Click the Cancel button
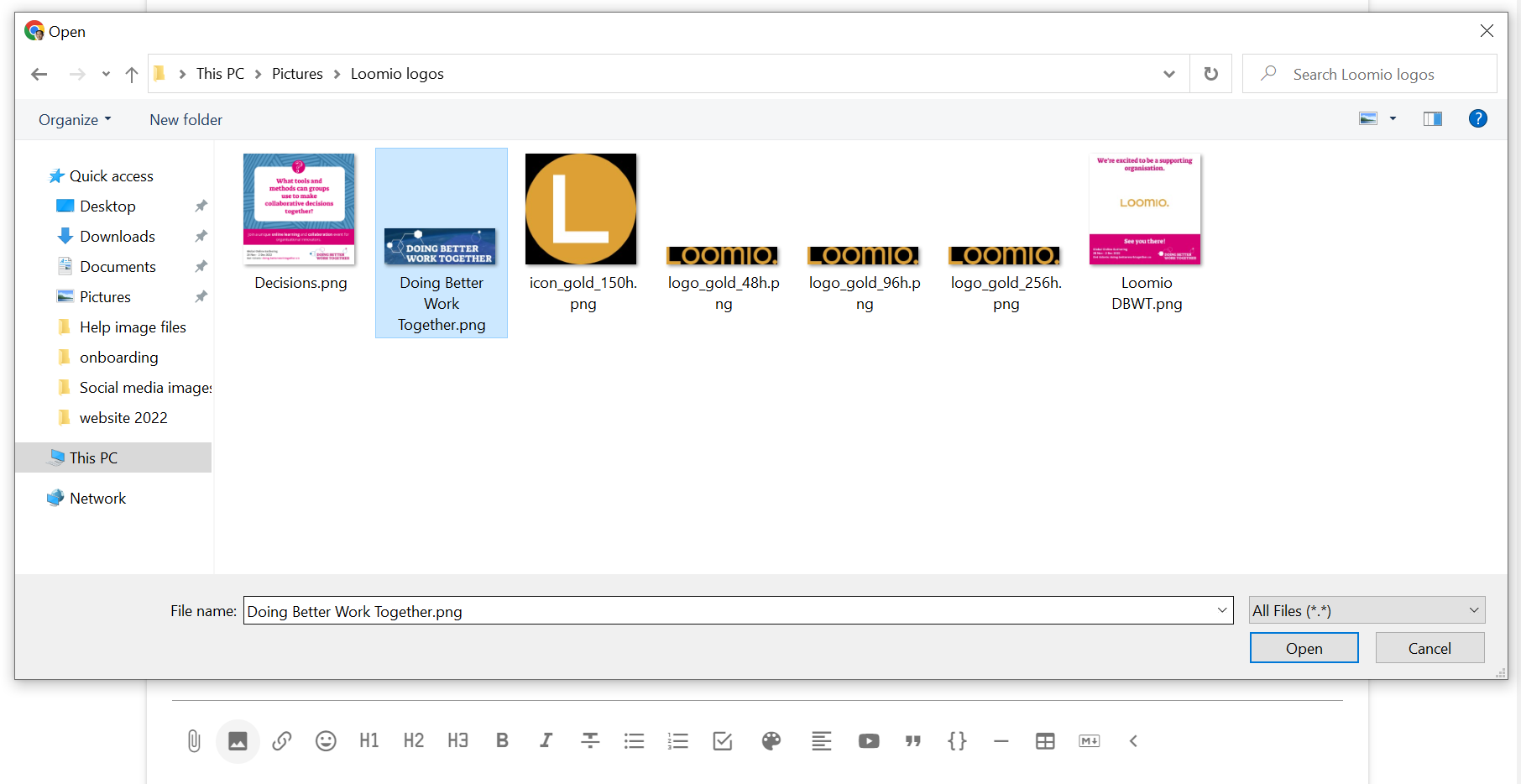The width and height of the screenshot is (1521, 784). coord(1429,648)
